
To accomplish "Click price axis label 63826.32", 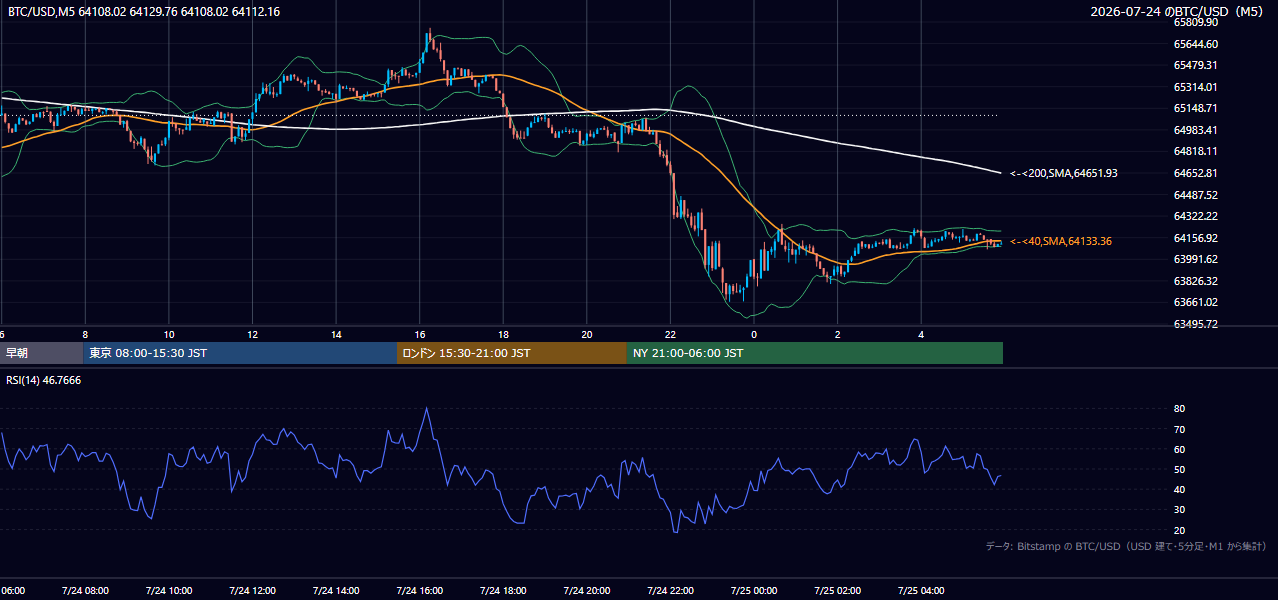I will pos(1196,281).
